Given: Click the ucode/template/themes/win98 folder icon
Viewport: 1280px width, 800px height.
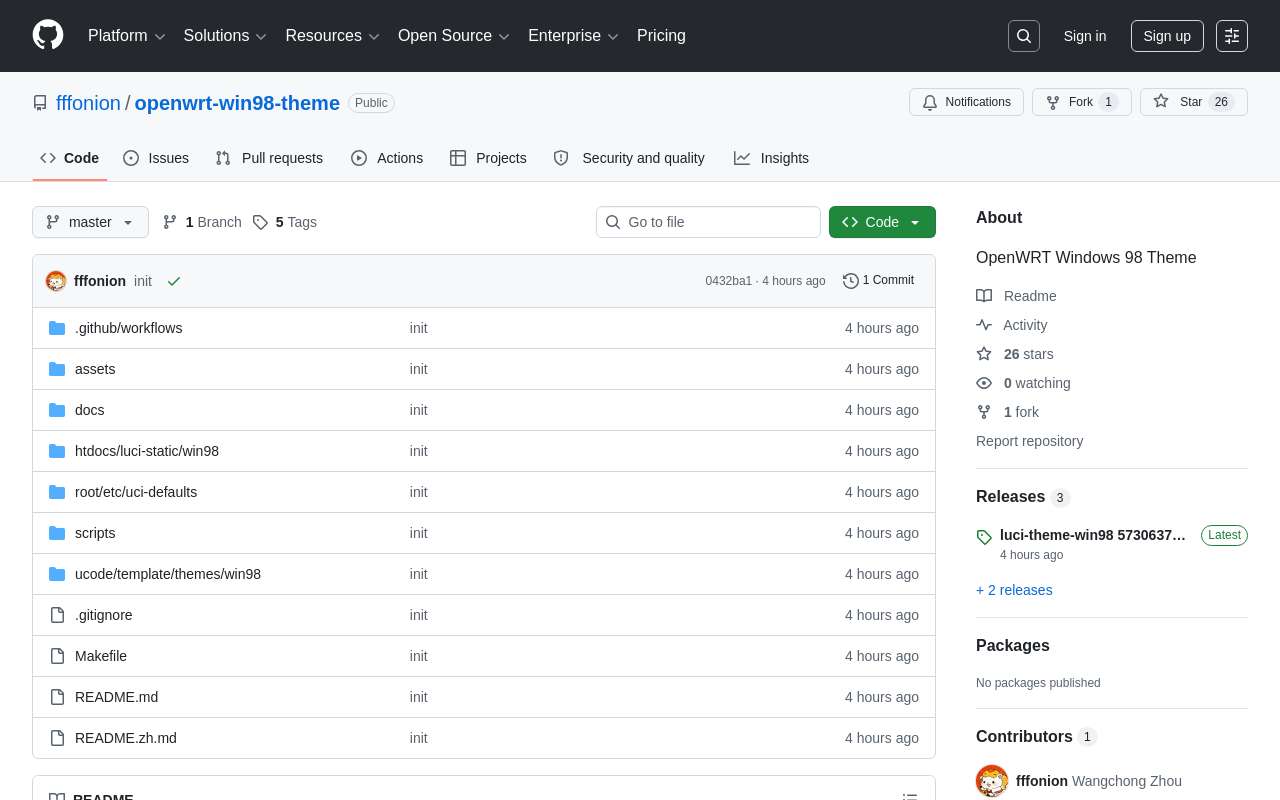Looking at the screenshot, I should coord(57,574).
